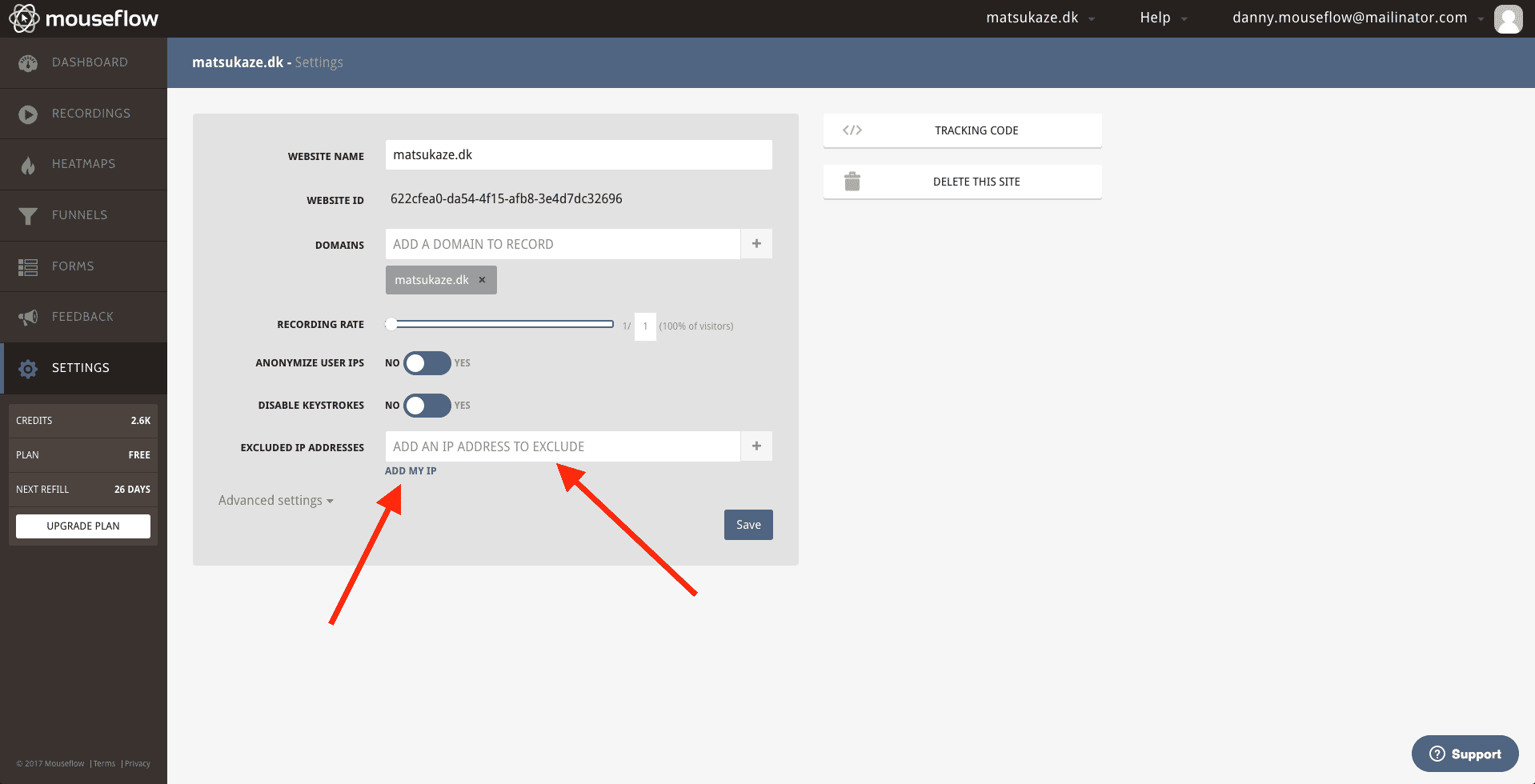Click the Funnels filter icon
This screenshot has height=784, width=1535.
[28, 215]
